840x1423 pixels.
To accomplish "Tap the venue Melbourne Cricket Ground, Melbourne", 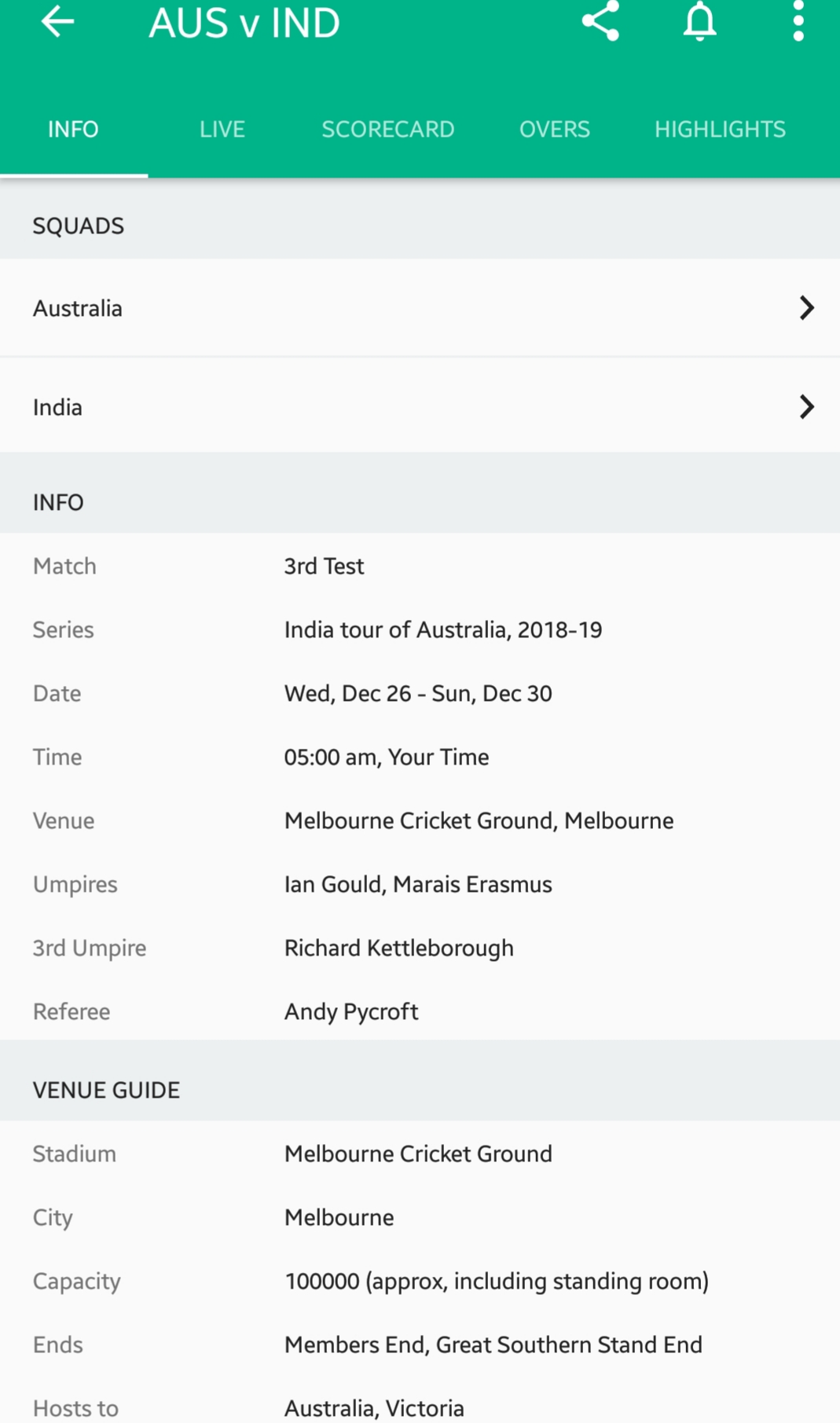I will [x=479, y=821].
